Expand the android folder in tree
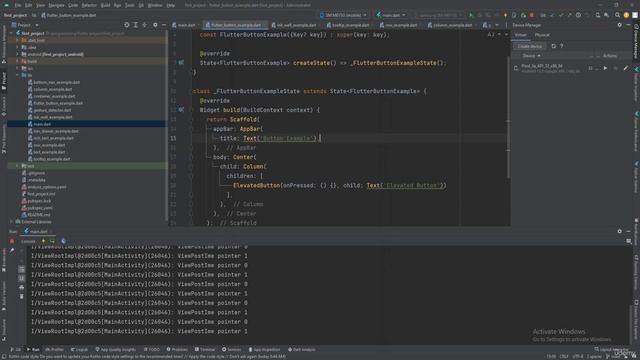 click(17, 54)
